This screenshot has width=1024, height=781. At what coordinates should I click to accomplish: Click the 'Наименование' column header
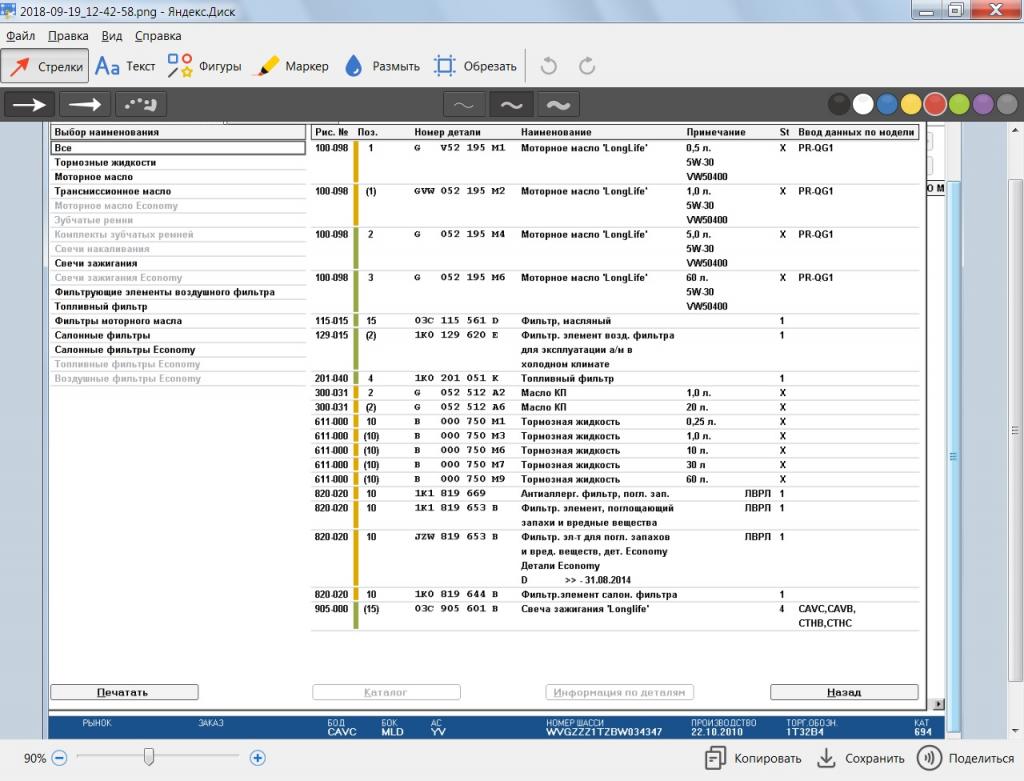pyautogui.click(x=556, y=132)
